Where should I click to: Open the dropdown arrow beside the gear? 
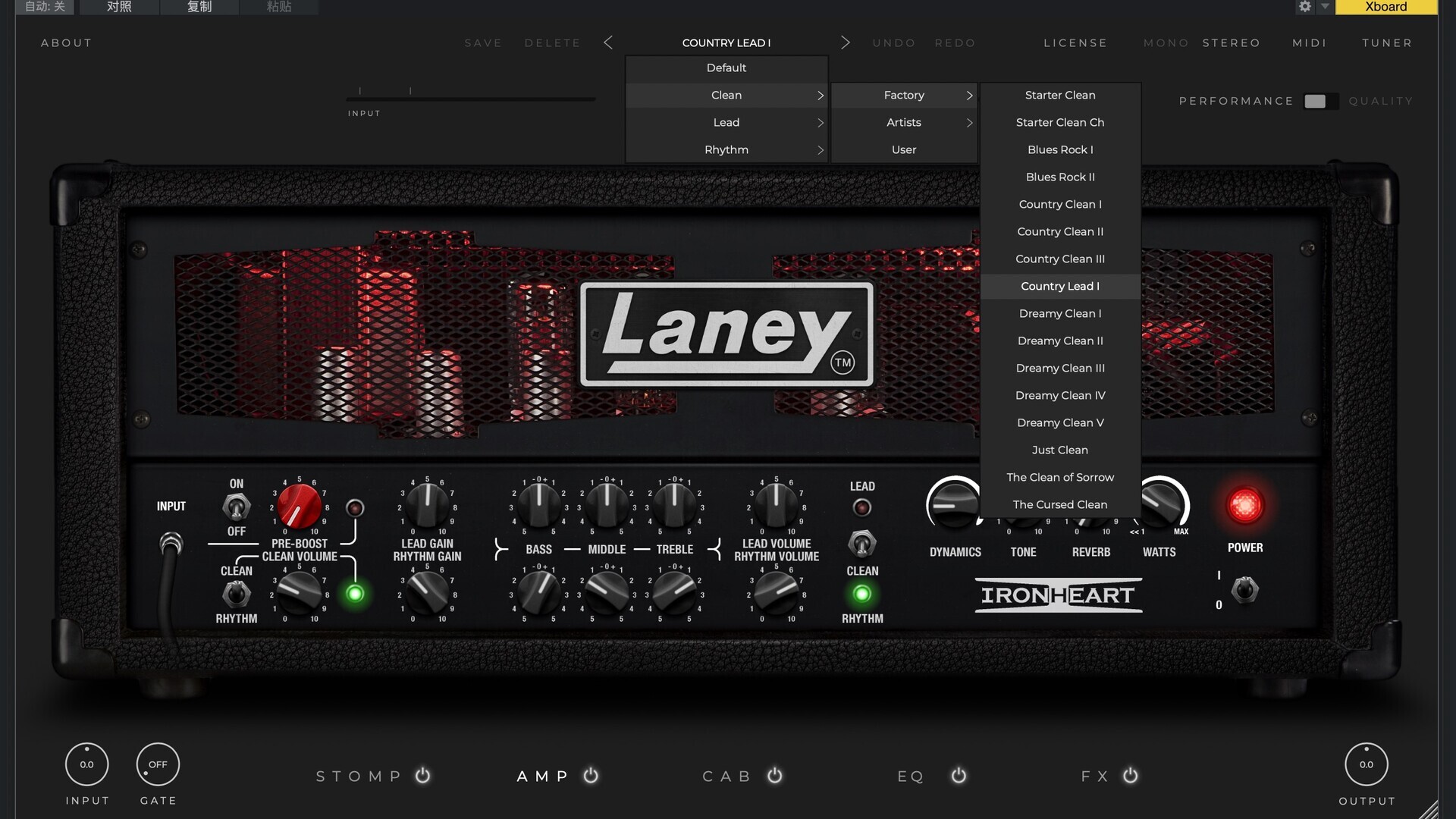[x=1325, y=7]
